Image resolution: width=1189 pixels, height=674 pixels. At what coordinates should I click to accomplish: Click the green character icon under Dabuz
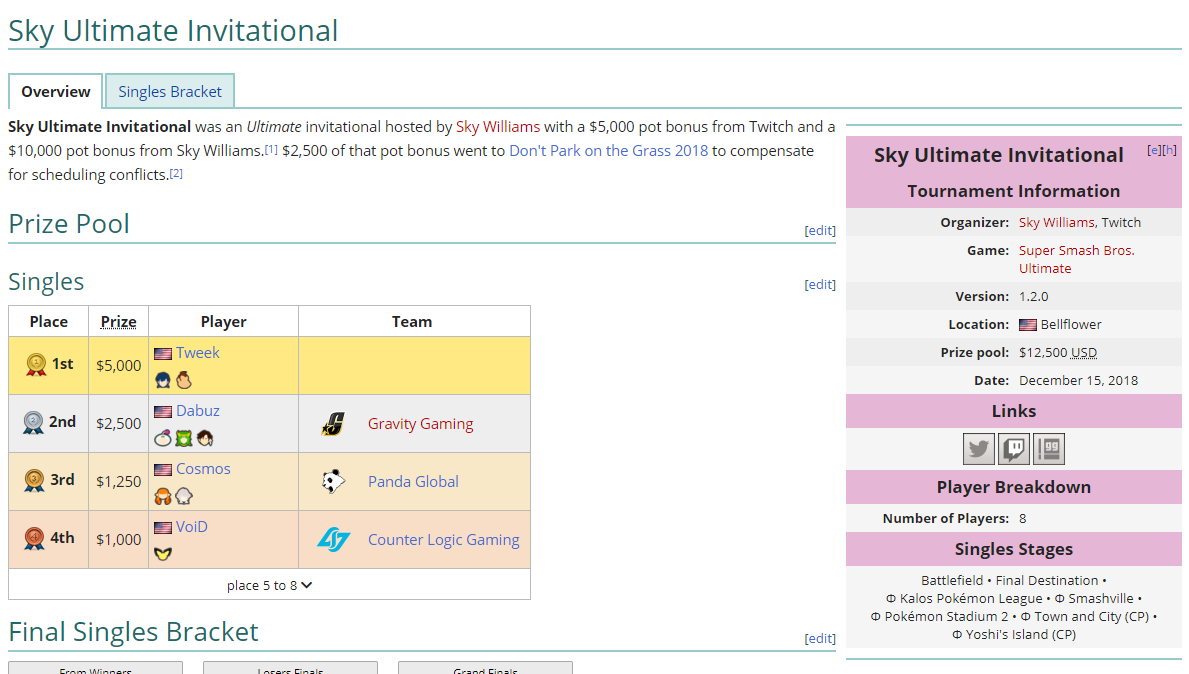click(x=184, y=437)
